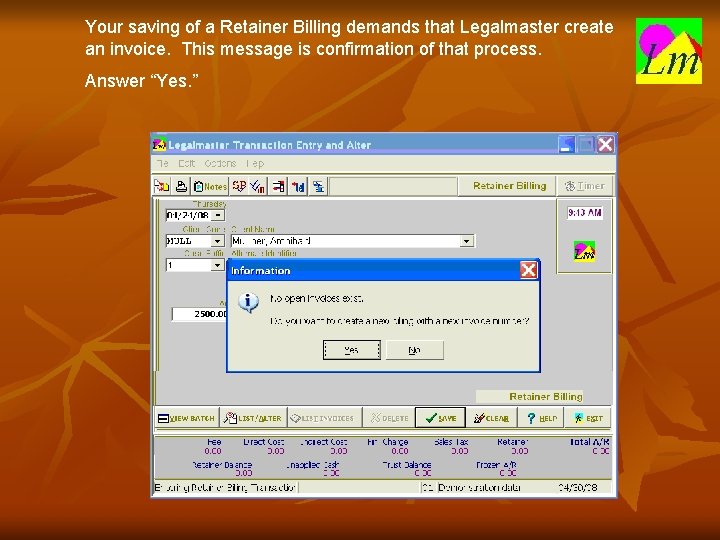The height and width of the screenshot is (540, 720).
Task: Click the Total A/R label
Action: pyautogui.click(x=589, y=442)
